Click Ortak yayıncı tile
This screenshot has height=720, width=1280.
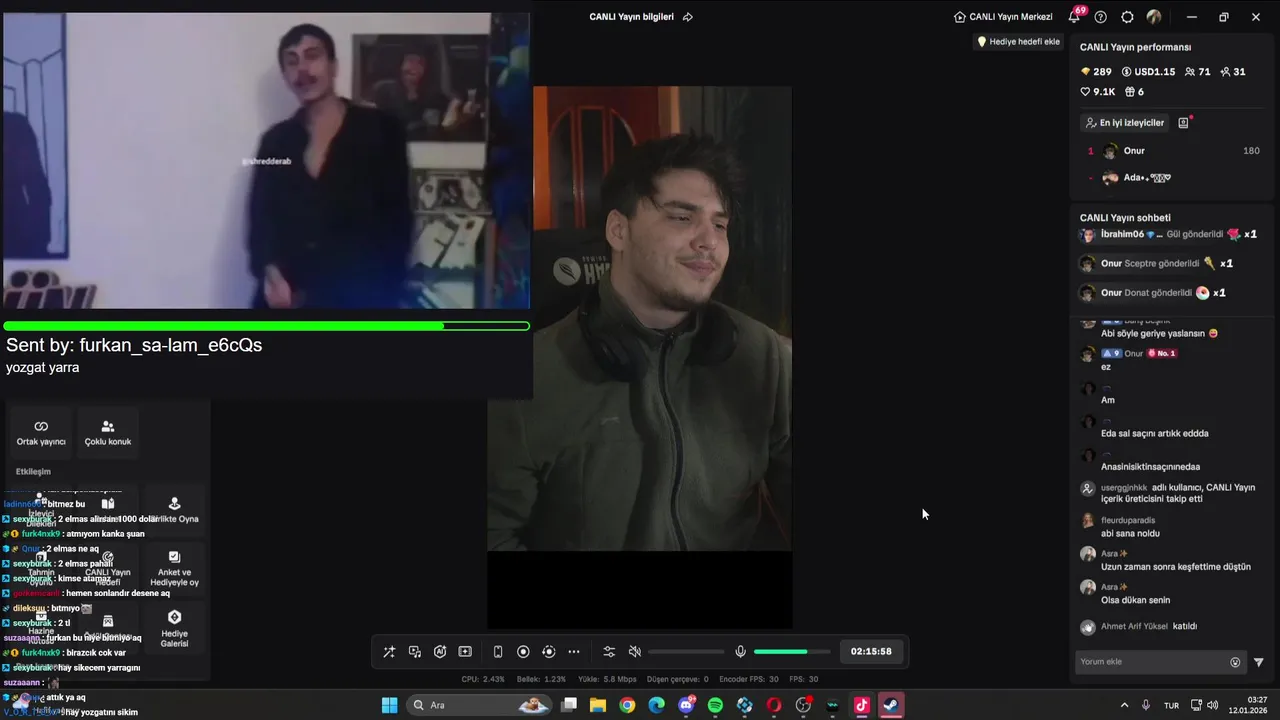[41, 433]
